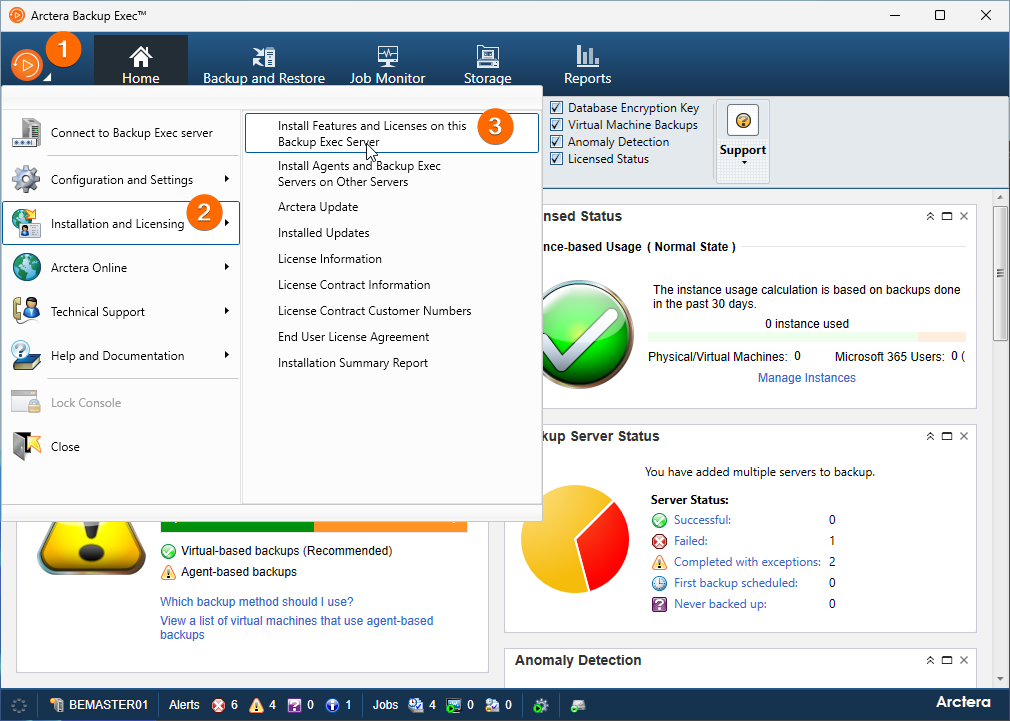This screenshot has width=1010, height=721.
Task: Click the blue information alerts icon
Action: (x=332, y=706)
